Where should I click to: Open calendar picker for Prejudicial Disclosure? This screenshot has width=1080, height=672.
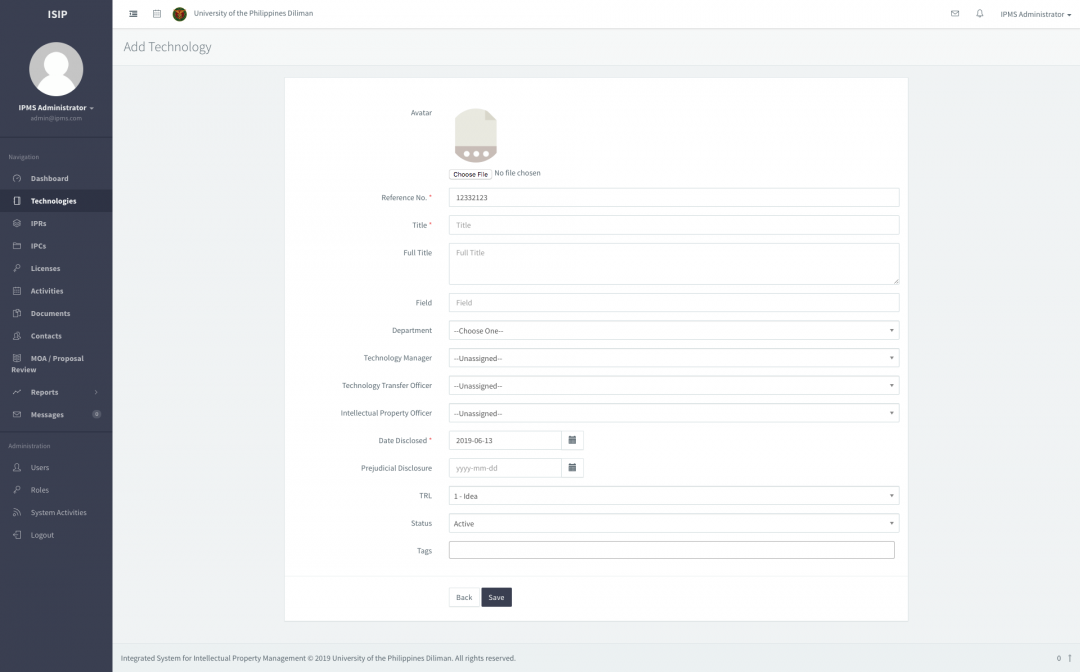(572, 468)
